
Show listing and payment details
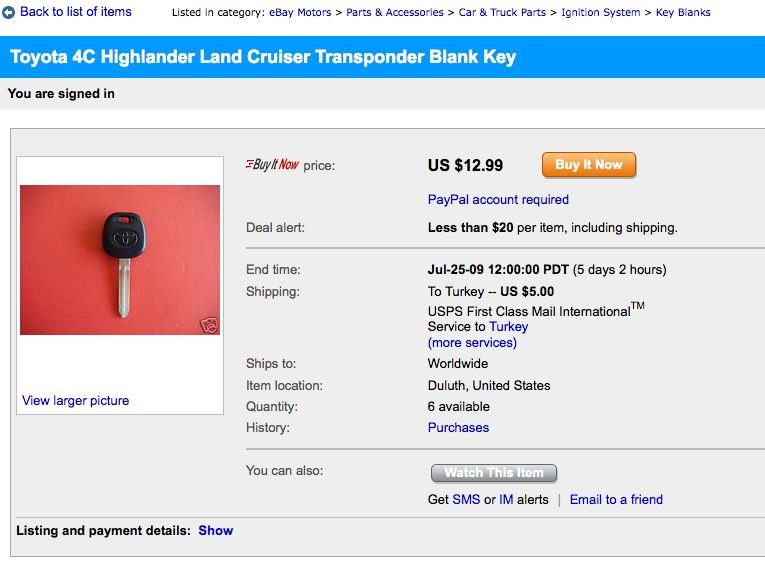click(215, 531)
